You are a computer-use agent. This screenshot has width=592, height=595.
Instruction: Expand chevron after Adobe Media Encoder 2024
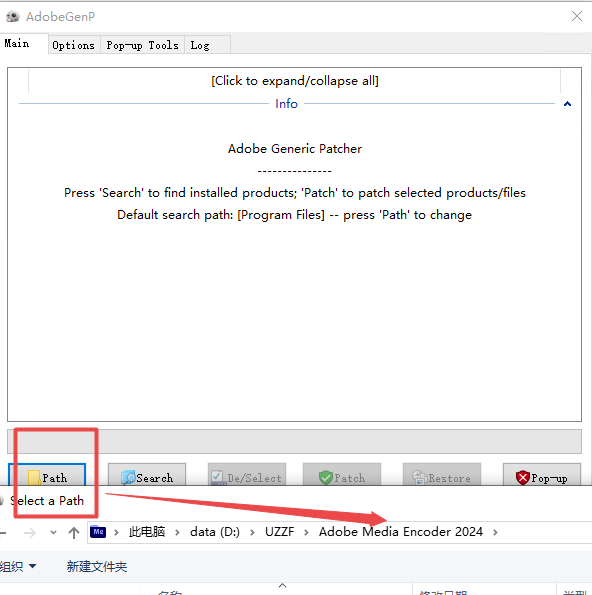pos(495,532)
